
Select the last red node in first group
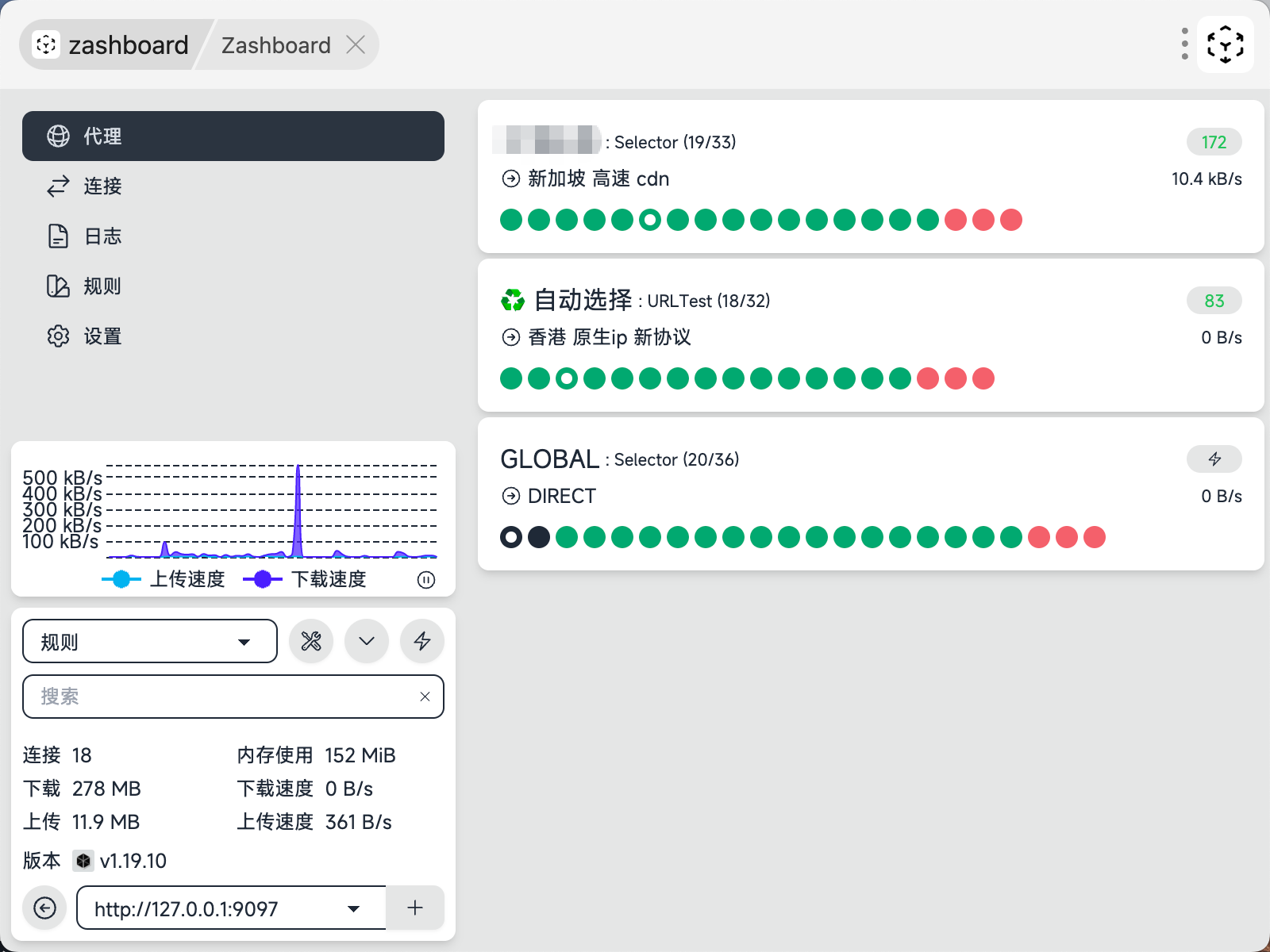[1011, 220]
